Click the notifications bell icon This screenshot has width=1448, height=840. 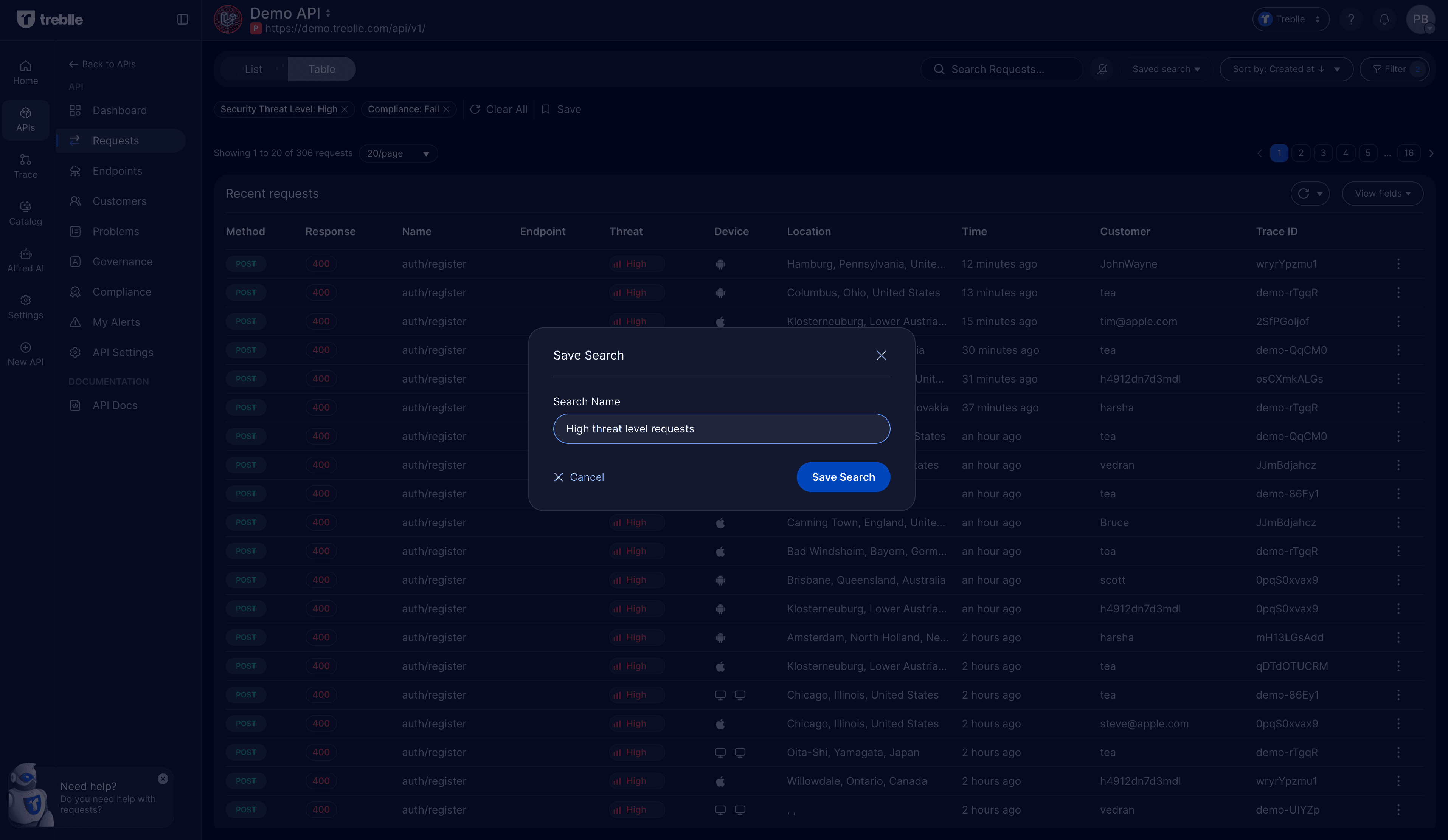click(1384, 19)
